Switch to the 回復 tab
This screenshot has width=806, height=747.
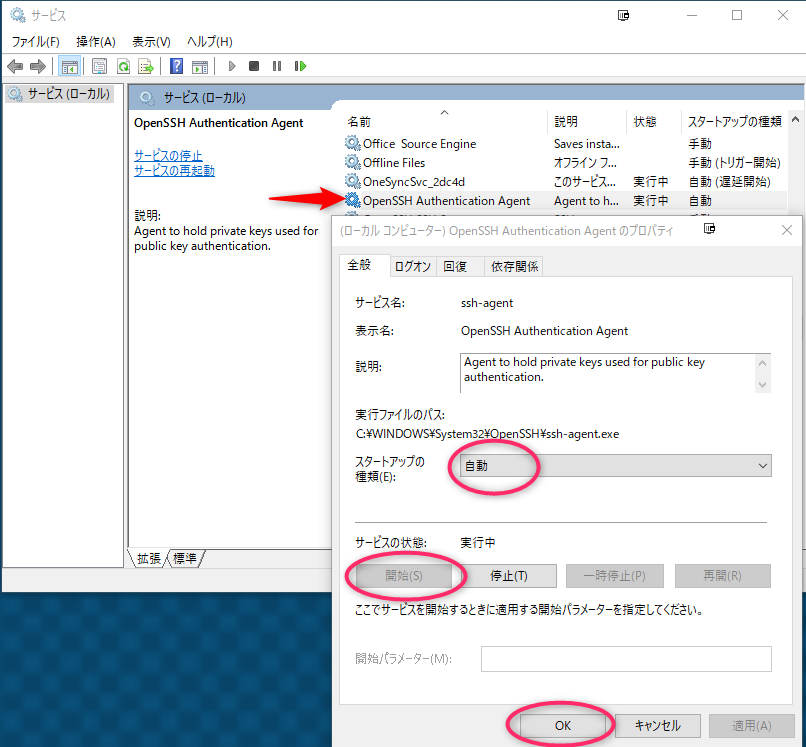click(459, 266)
